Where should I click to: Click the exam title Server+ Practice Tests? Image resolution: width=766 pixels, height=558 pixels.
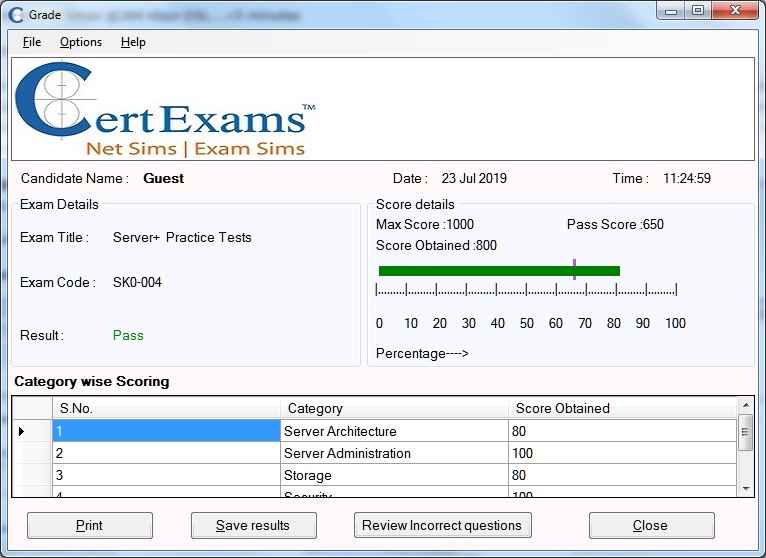point(182,237)
